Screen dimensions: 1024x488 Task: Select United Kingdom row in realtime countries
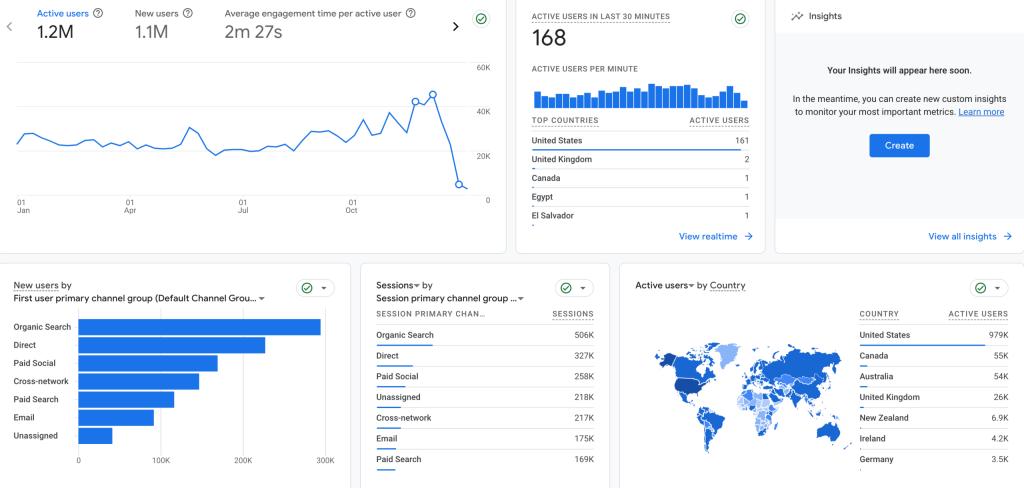pyautogui.click(x=641, y=159)
